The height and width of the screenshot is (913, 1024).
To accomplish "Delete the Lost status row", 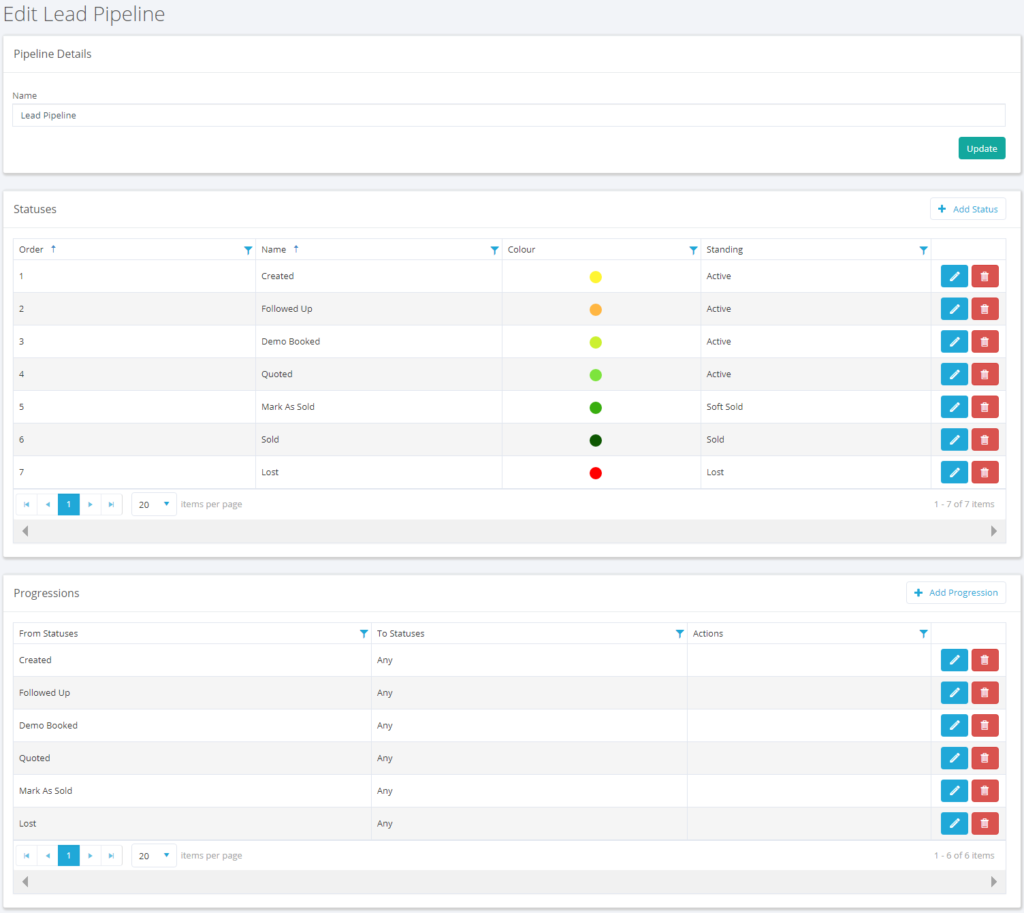I will 984,472.
